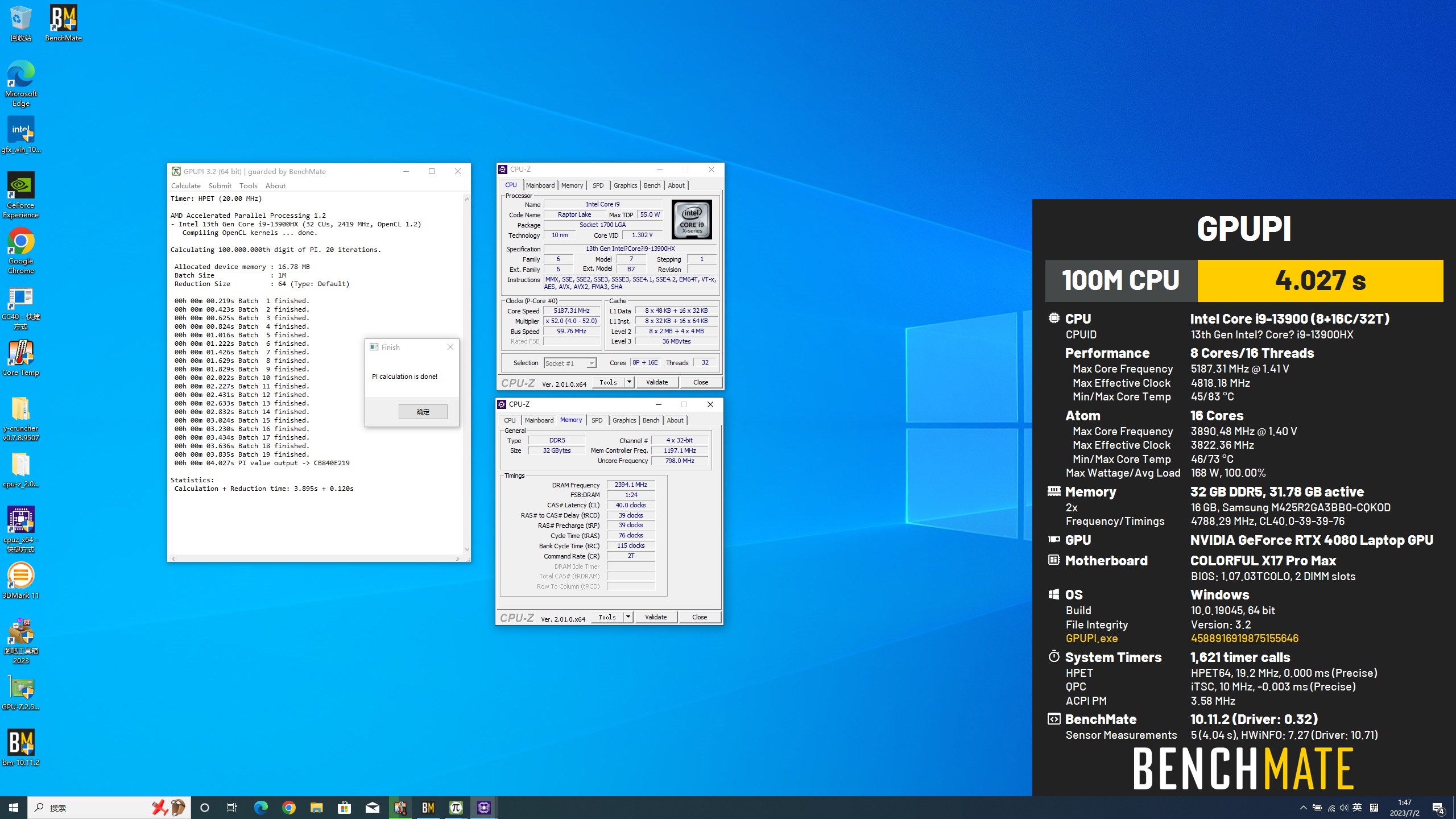This screenshot has width=1456, height=819.
Task: Open Graphics tab in top CPU-Z window
Action: (x=625, y=185)
